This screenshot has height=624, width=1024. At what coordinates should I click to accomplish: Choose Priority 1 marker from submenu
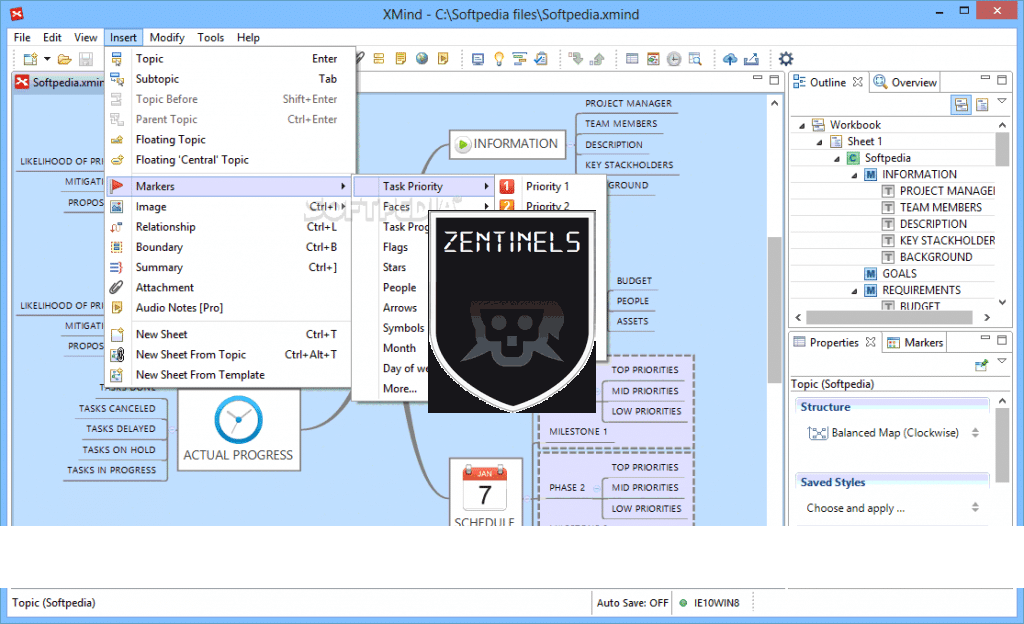547,186
